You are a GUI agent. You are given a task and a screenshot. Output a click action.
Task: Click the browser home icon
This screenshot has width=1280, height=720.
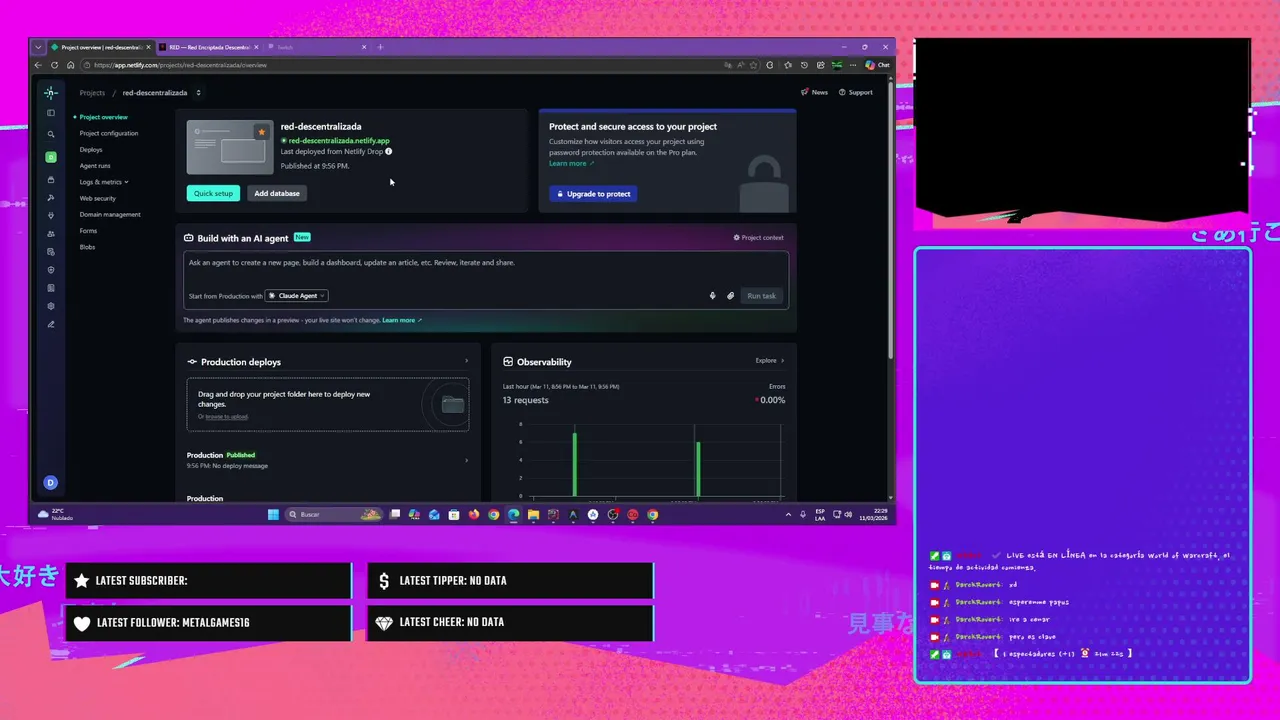click(70, 65)
